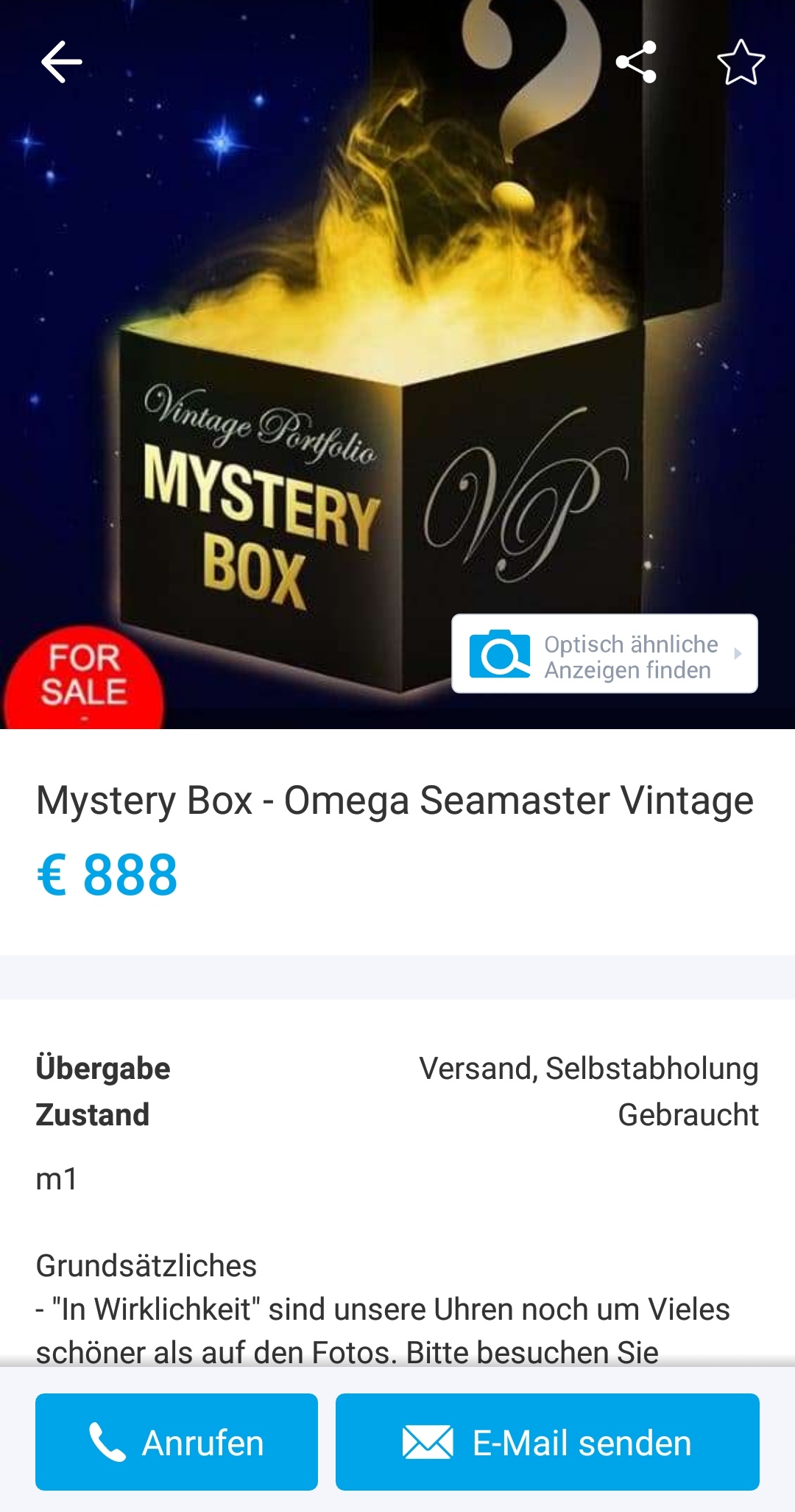Share this listing via share icon

pos(636,62)
